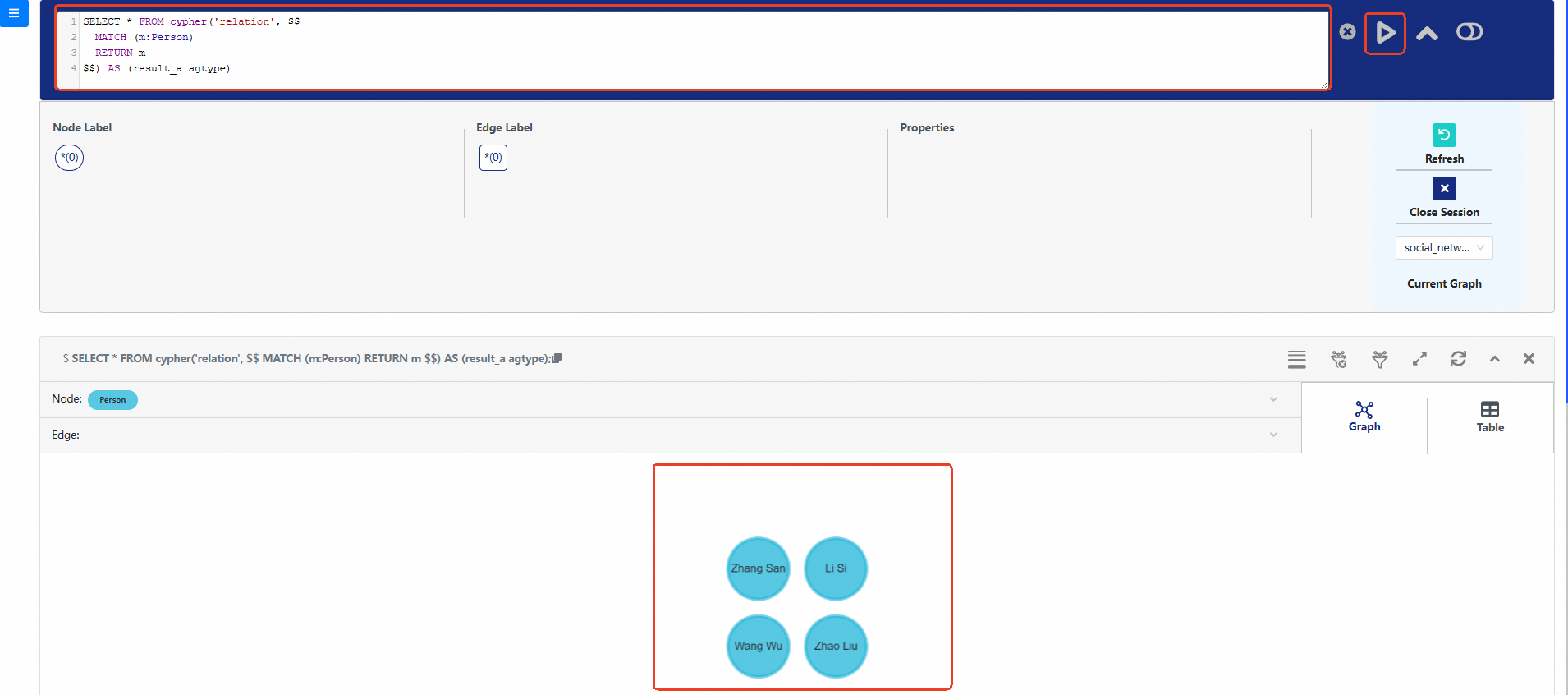
Task: Toggle the switch beside the run button
Action: click(x=1469, y=32)
